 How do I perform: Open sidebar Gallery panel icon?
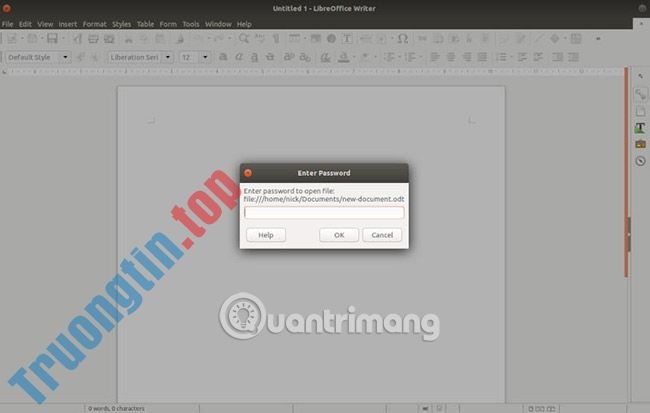tap(640, 144)
